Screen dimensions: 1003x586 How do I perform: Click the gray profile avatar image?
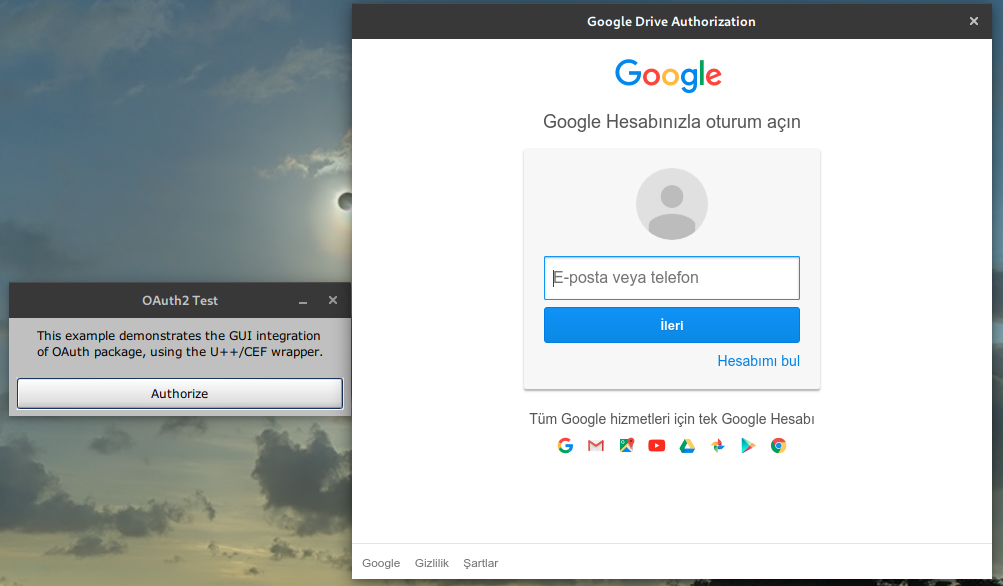pyautogui.click(x=672, y=204)
